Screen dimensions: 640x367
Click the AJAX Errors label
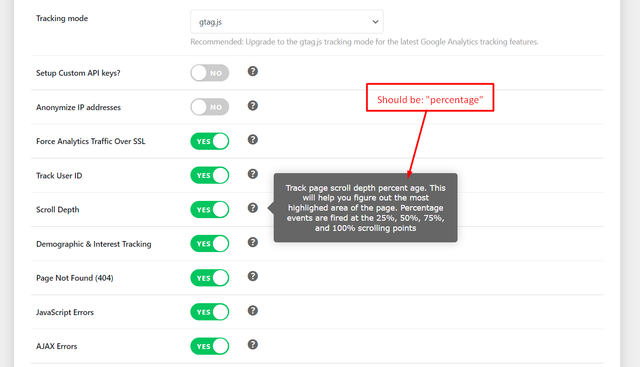click(56, 346)
